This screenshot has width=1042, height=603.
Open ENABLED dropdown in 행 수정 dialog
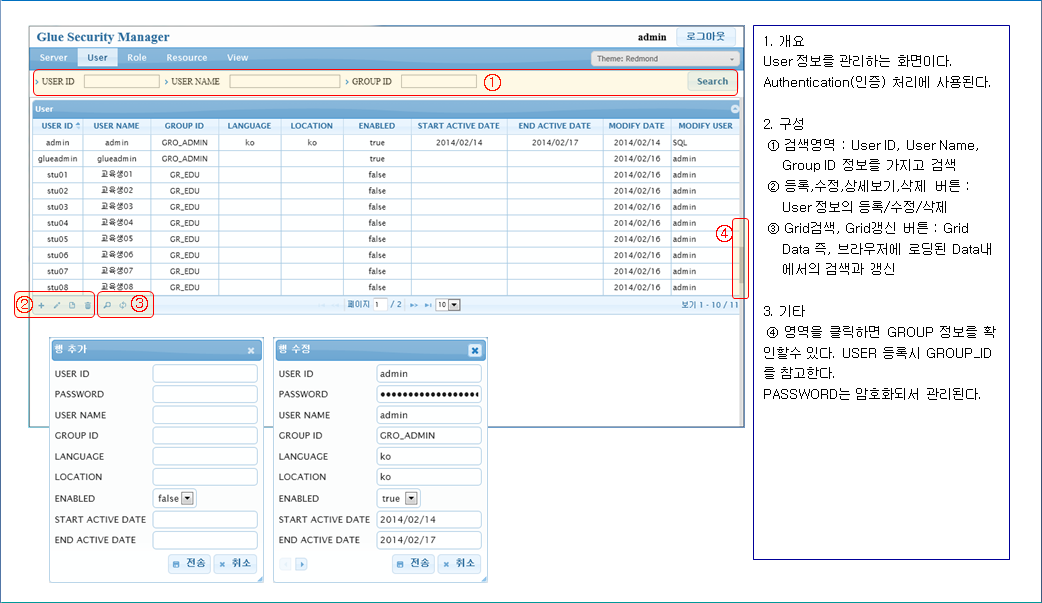coord(411,498)
